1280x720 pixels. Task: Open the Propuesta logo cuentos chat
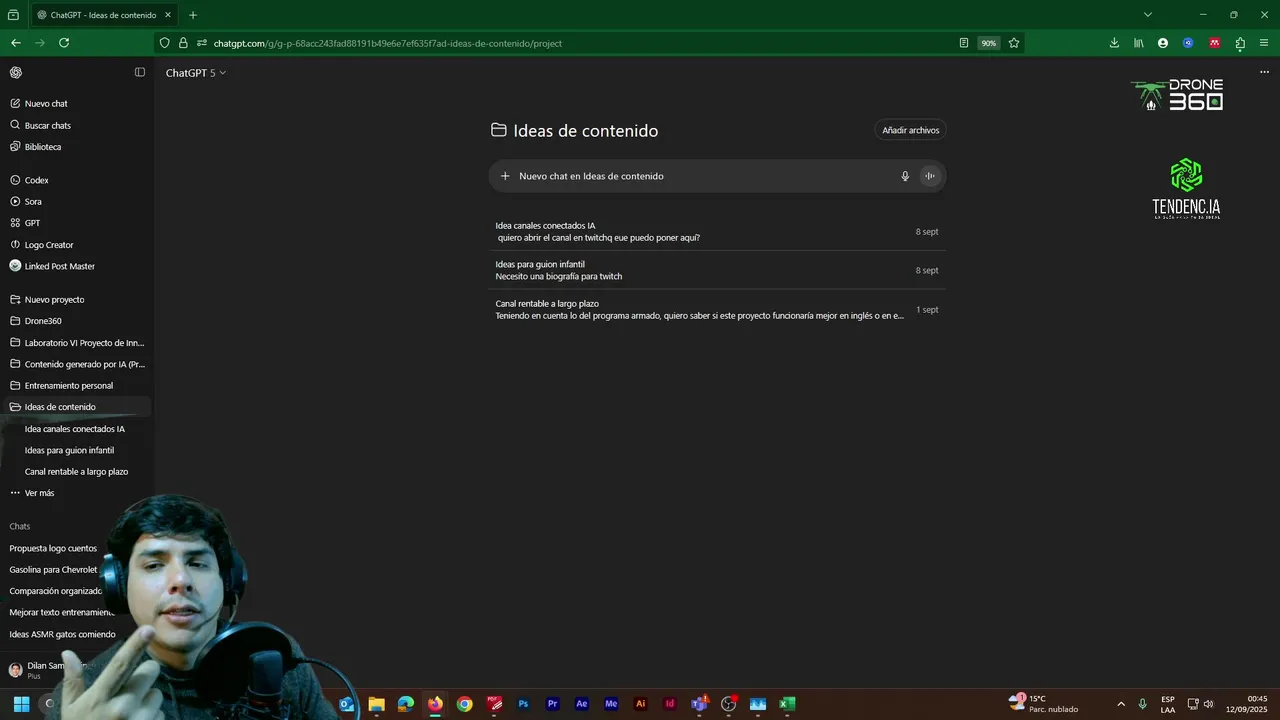click(x=53, y=548)
